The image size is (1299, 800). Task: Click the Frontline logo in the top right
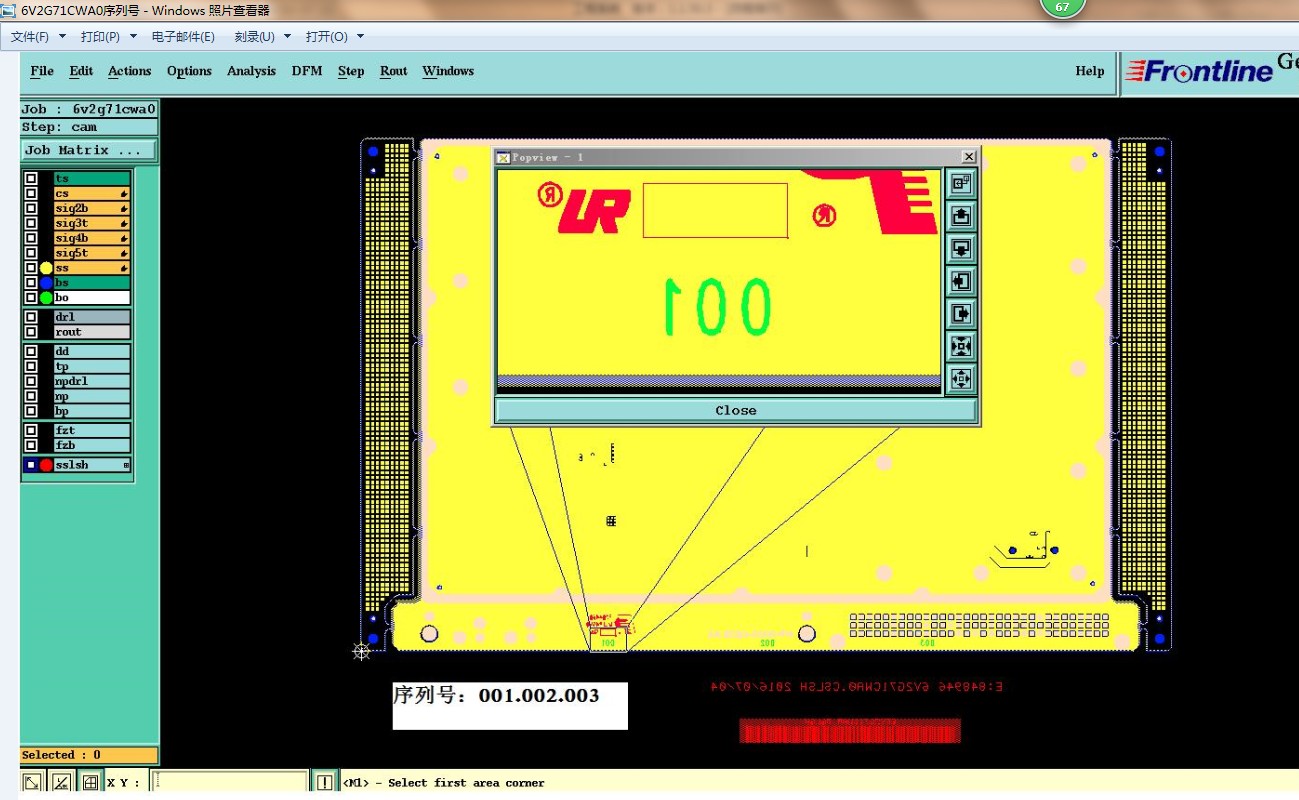[1199, 72]
